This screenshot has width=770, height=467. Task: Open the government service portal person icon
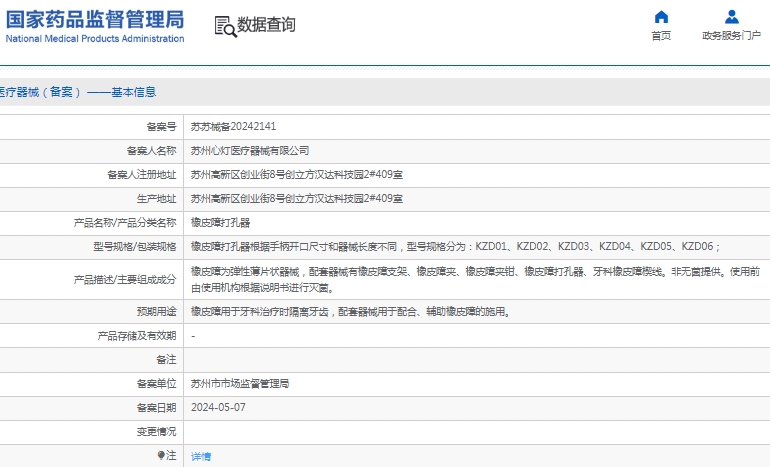(731, 17)
